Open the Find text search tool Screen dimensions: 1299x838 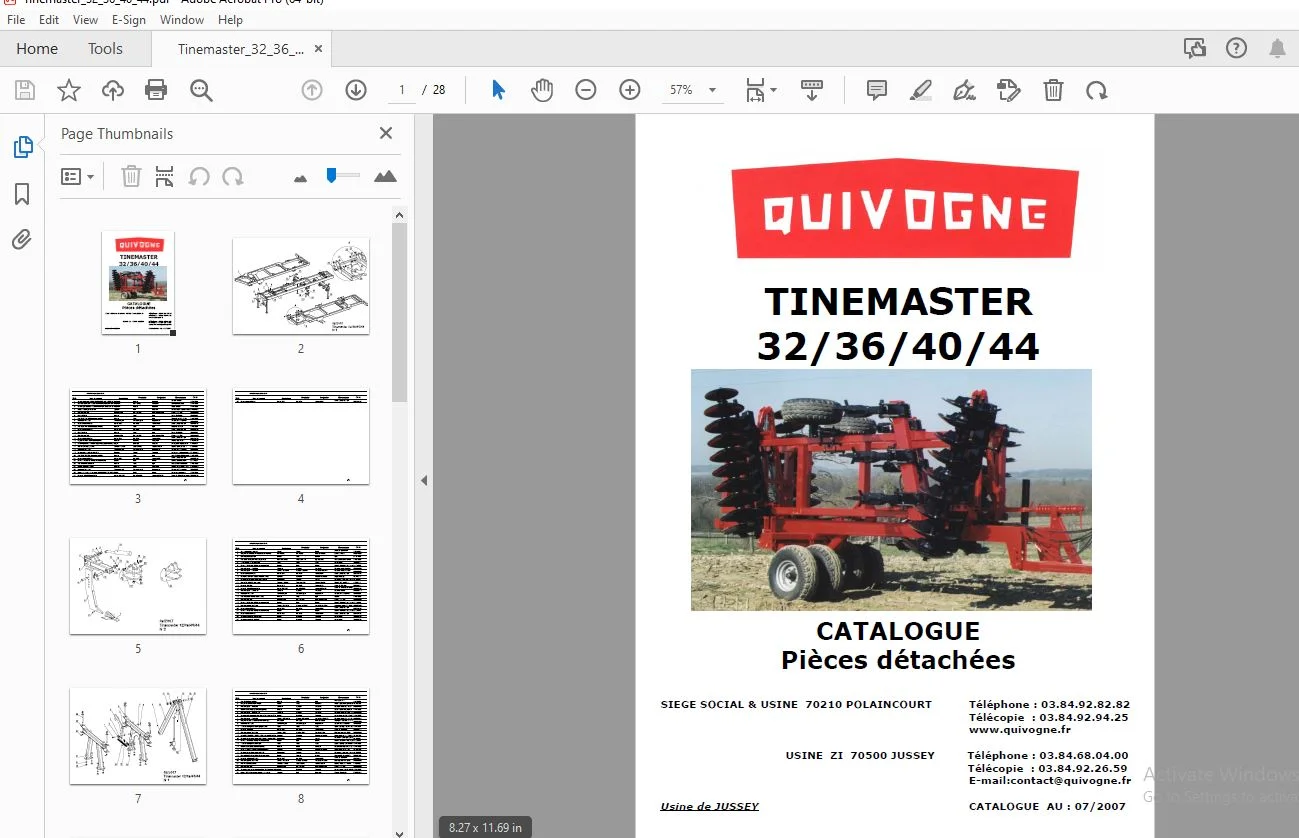click(202, 91)
